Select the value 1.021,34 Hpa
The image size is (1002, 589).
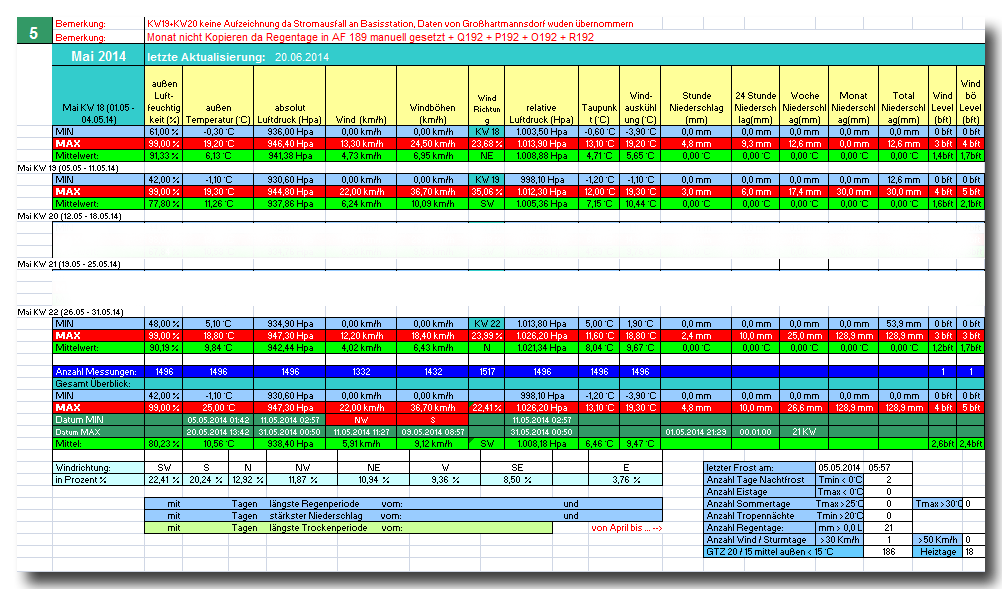tap(541, 348)
